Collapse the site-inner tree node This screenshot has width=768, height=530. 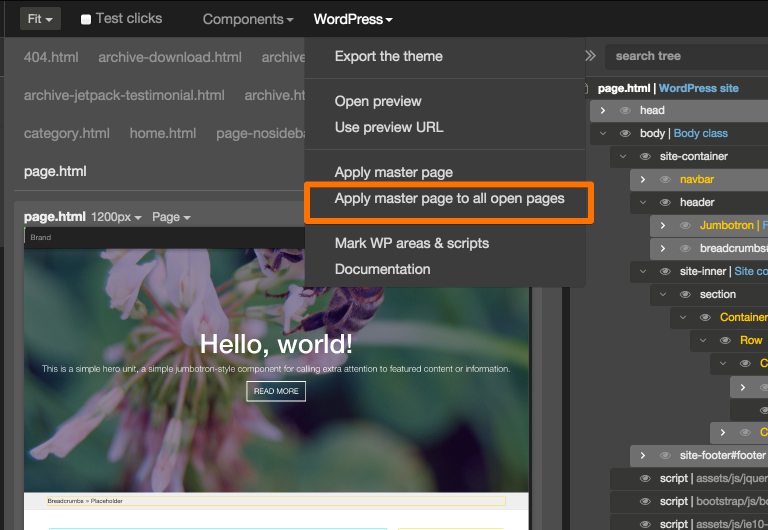[x=643, y=271]
